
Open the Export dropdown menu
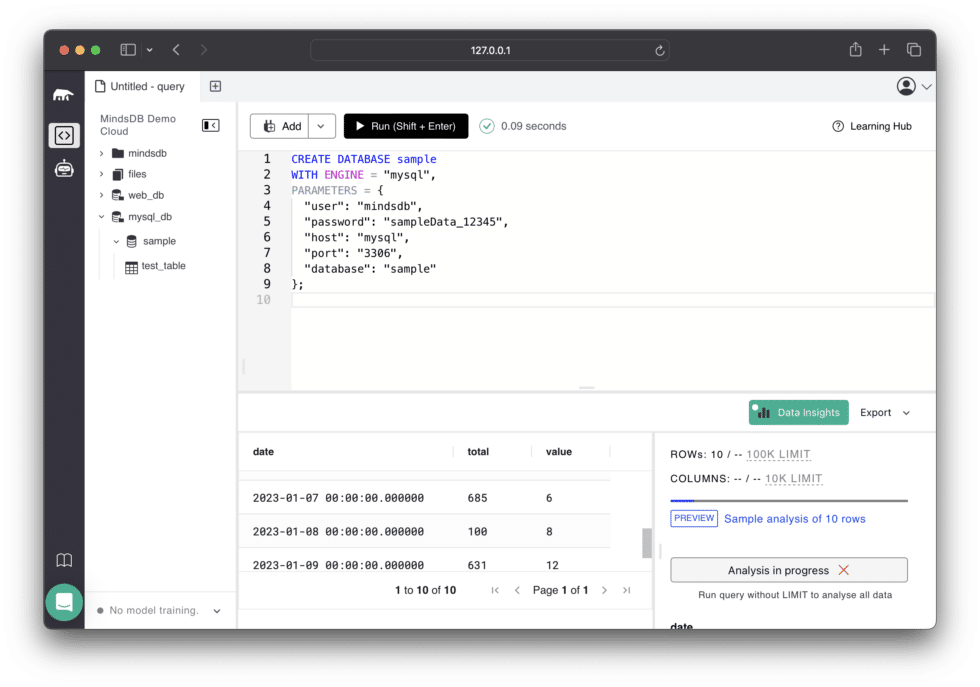(885, 412)
